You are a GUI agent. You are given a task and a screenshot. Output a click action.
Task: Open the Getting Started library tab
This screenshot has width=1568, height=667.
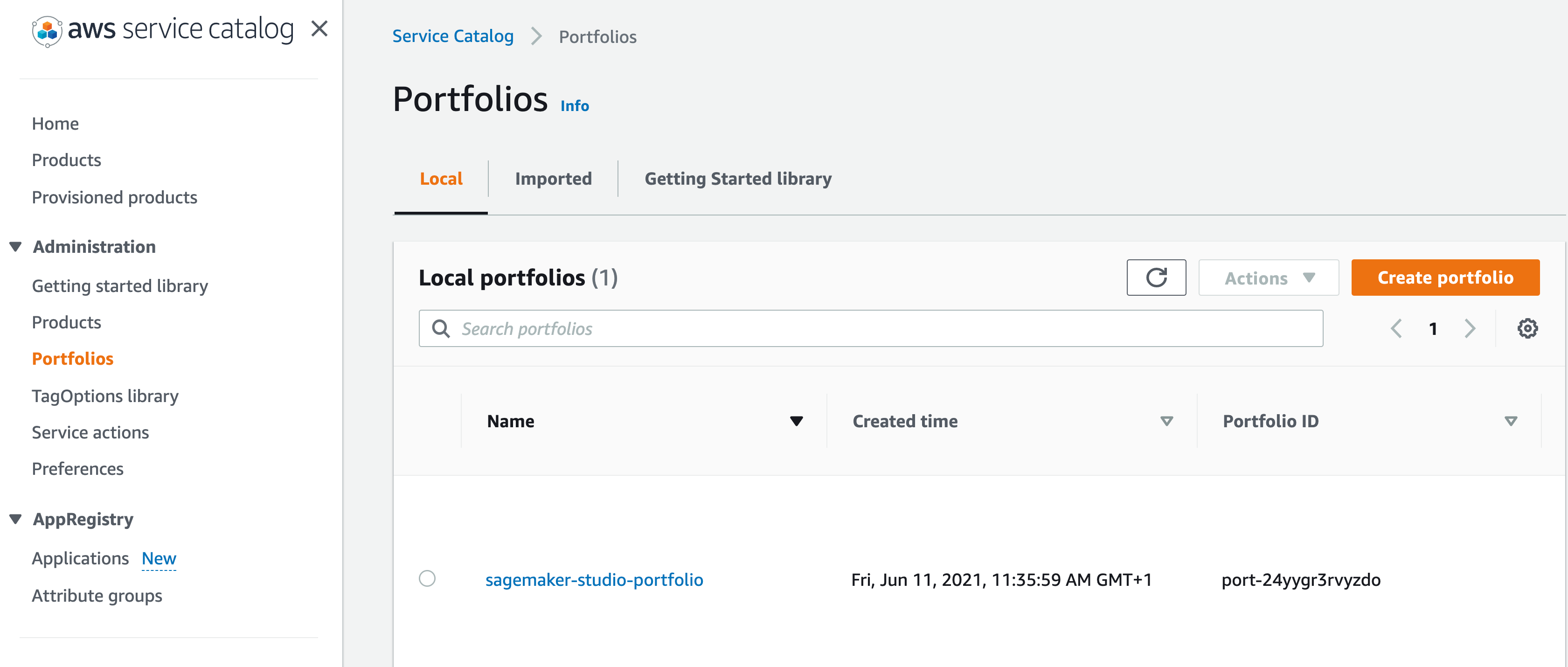click(x=738, y=179)
